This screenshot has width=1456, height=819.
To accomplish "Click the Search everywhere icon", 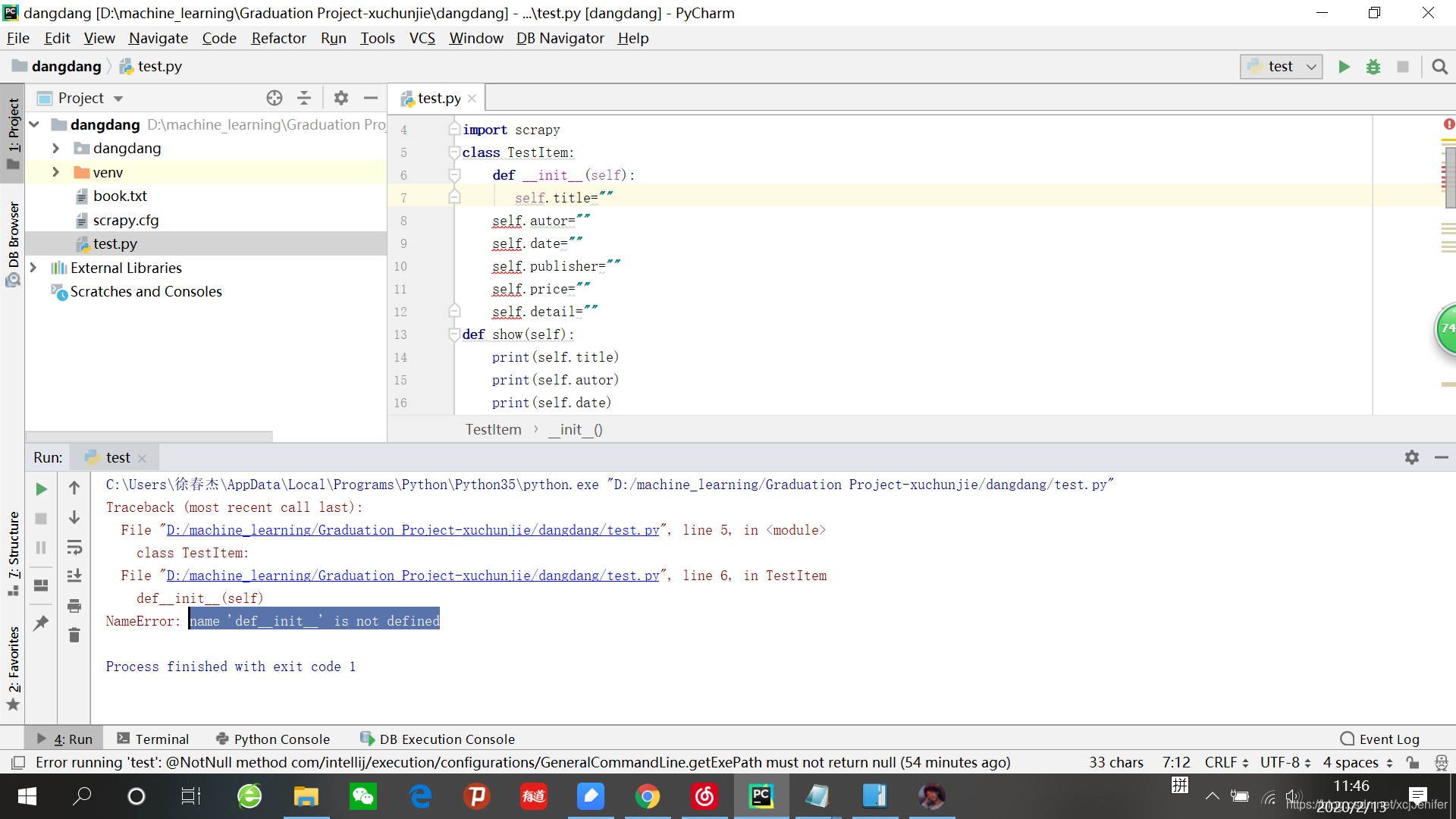I will tap(1440, 66).
